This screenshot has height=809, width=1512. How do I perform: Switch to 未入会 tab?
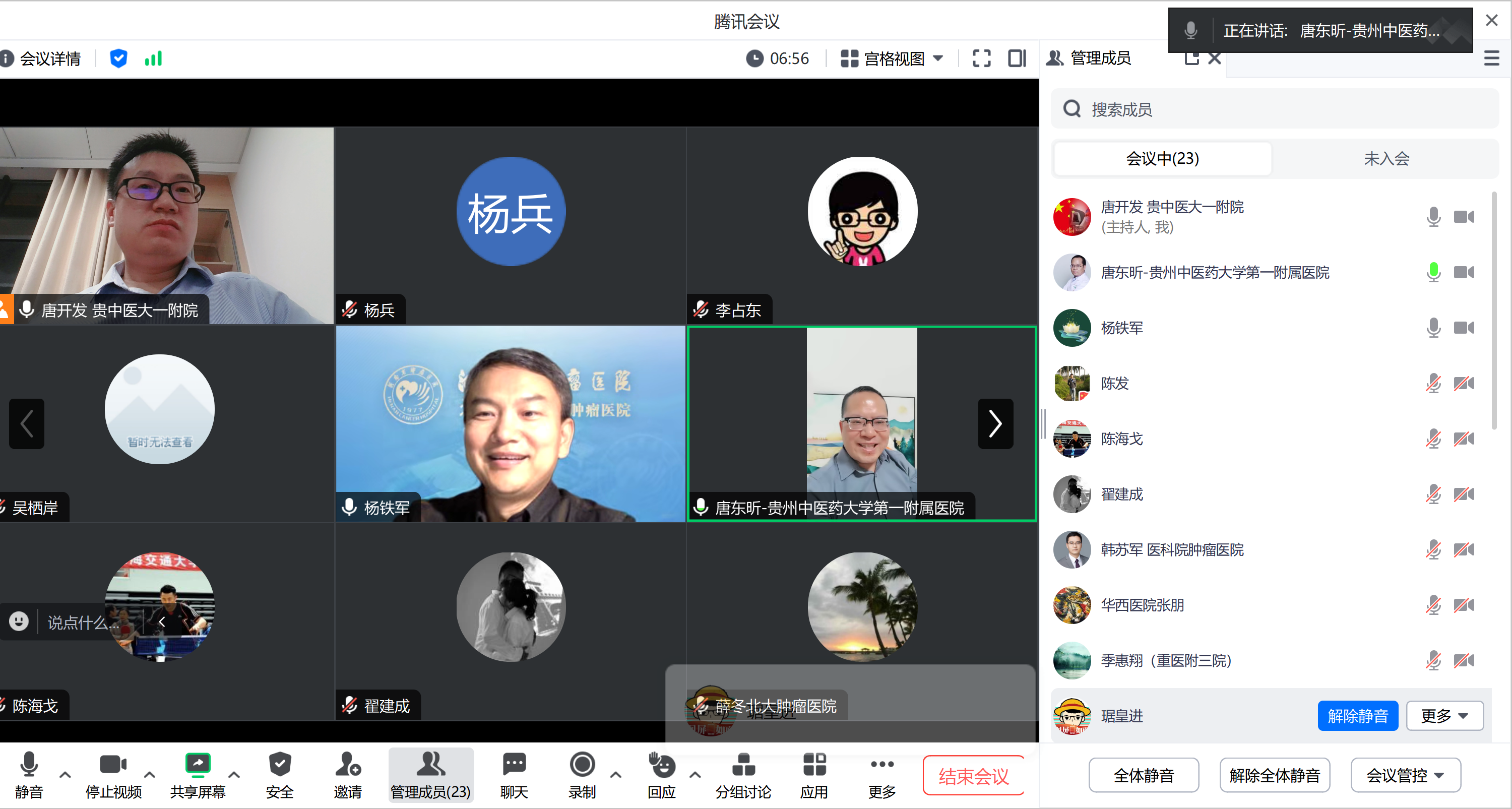pos(1387,158)
